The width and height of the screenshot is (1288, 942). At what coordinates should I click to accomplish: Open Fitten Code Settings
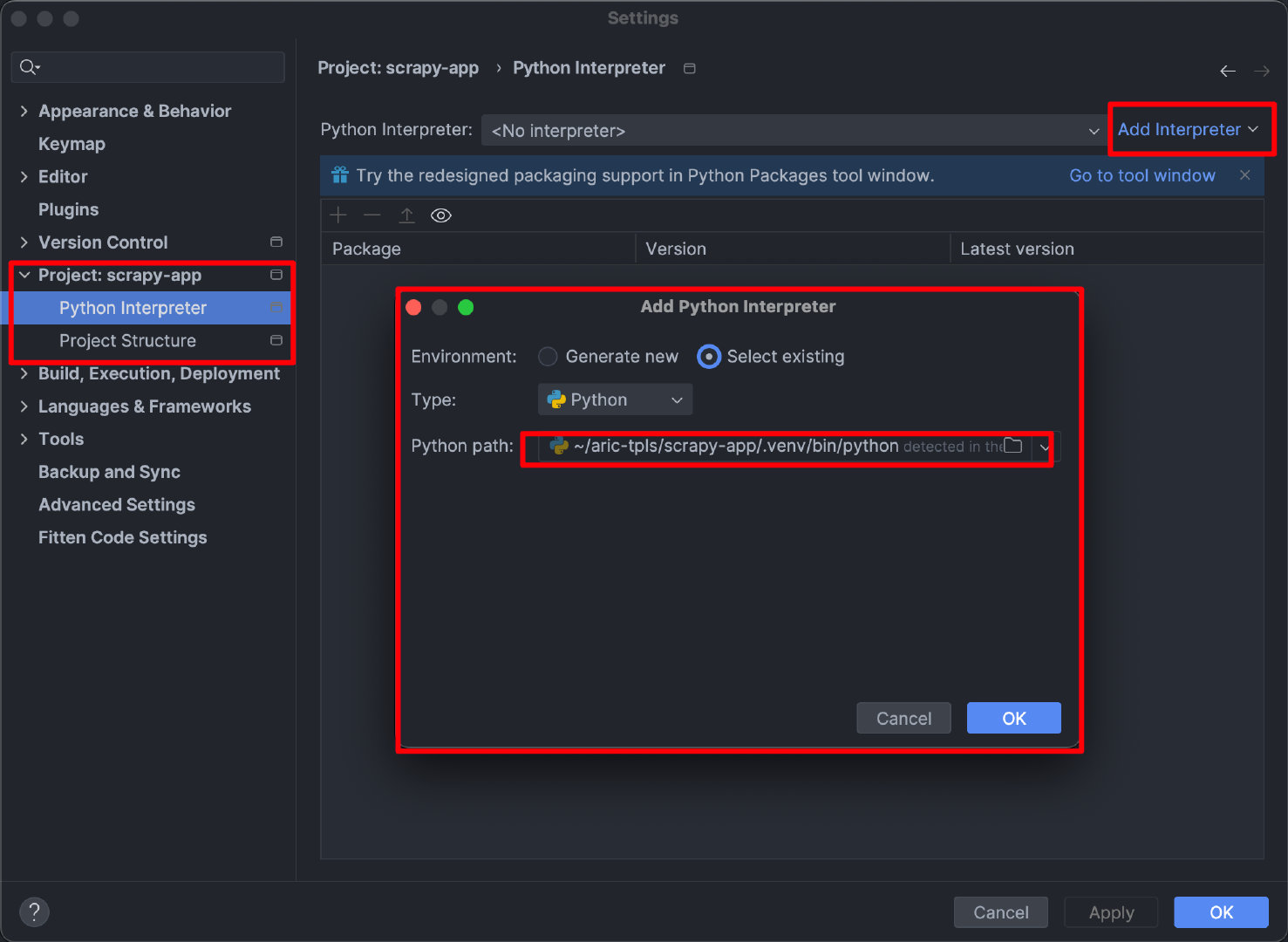[123, 537]
